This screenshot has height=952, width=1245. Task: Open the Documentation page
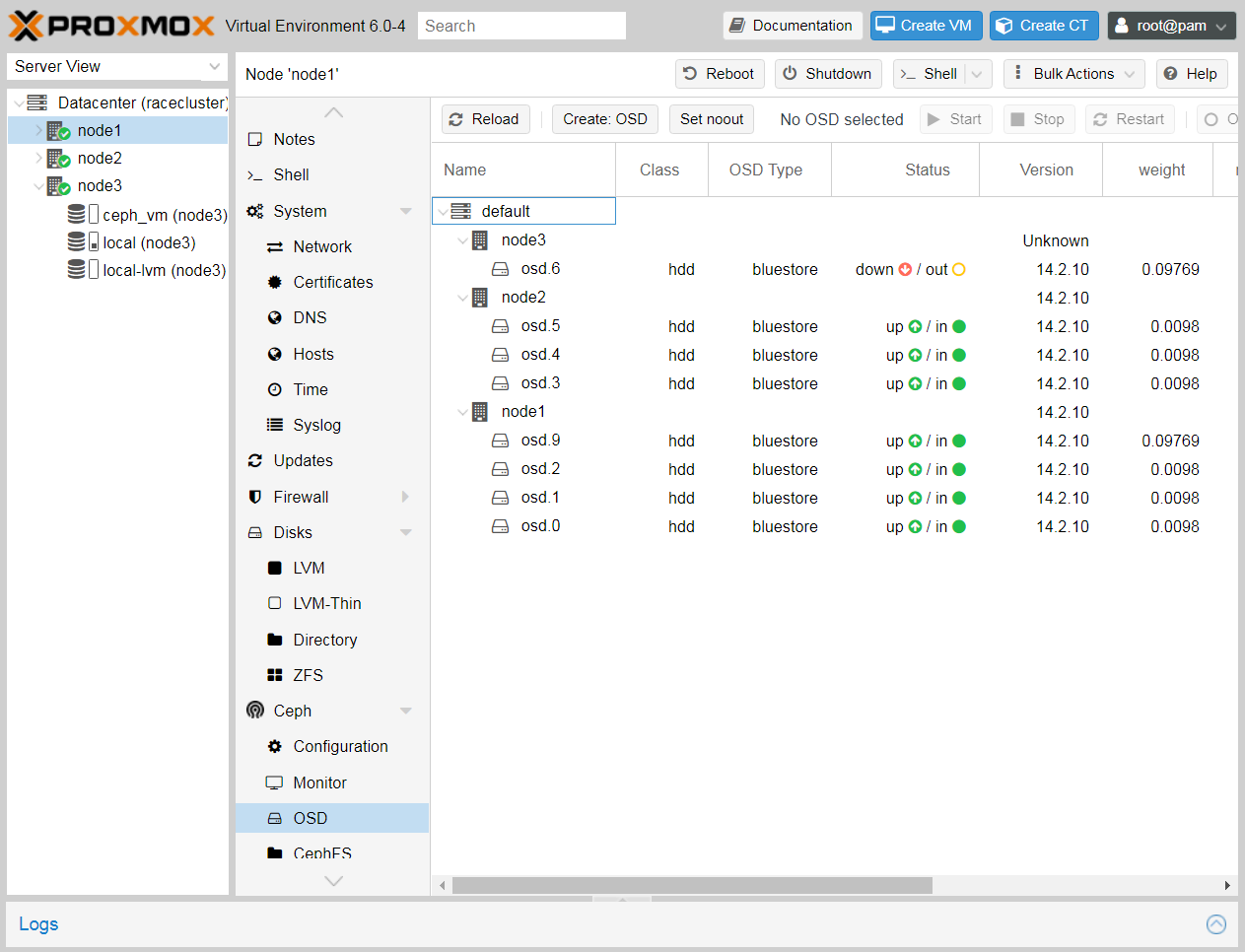click(x=793, y=26)
